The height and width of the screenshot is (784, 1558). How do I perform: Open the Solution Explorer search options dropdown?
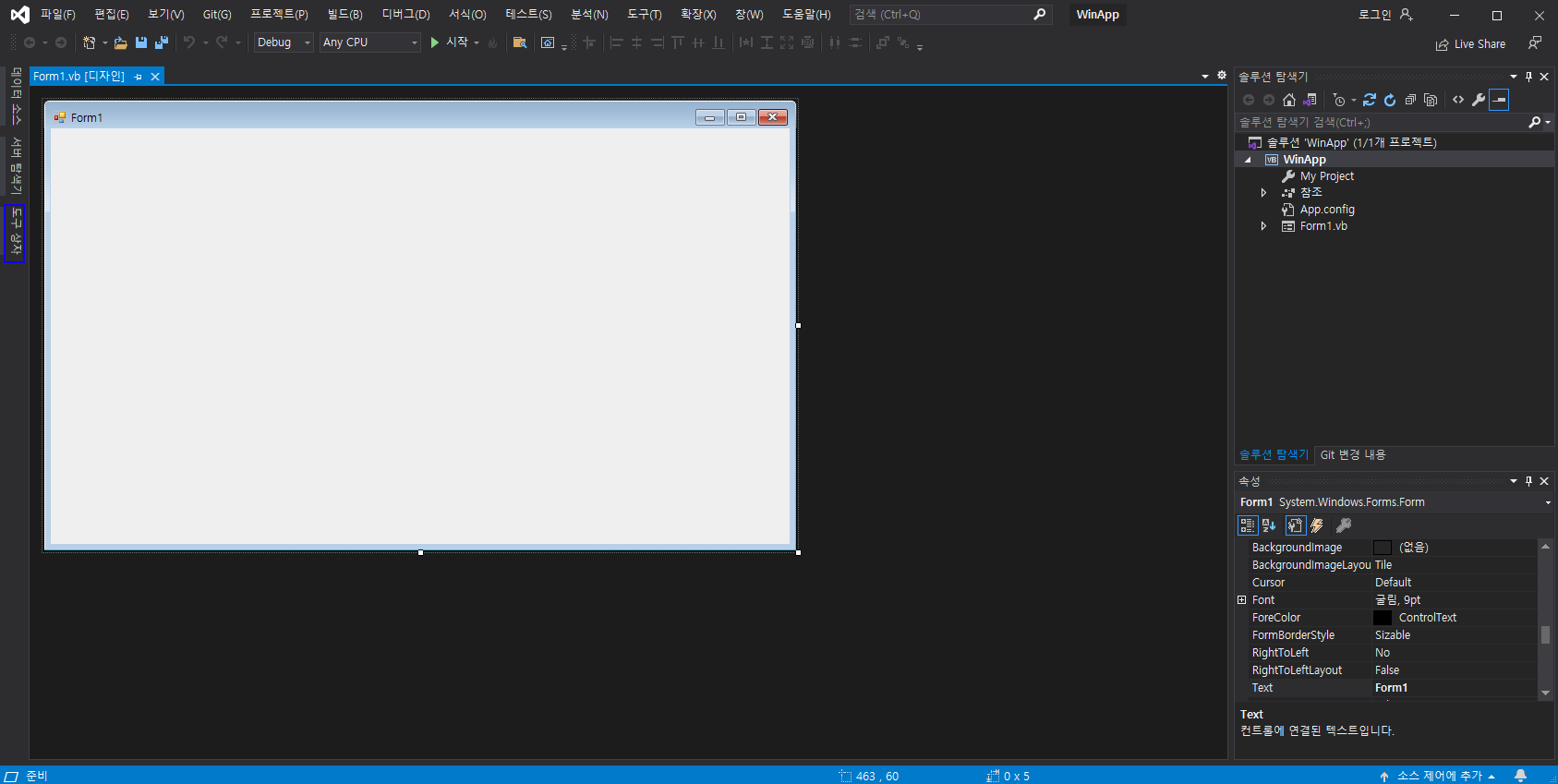coord(1548,122)
